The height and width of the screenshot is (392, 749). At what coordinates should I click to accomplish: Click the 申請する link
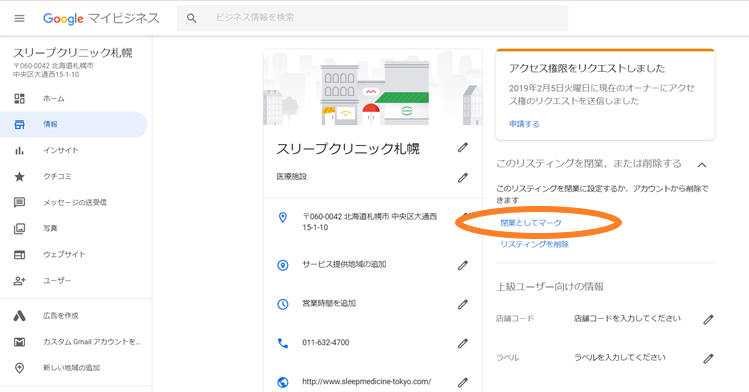524,124
